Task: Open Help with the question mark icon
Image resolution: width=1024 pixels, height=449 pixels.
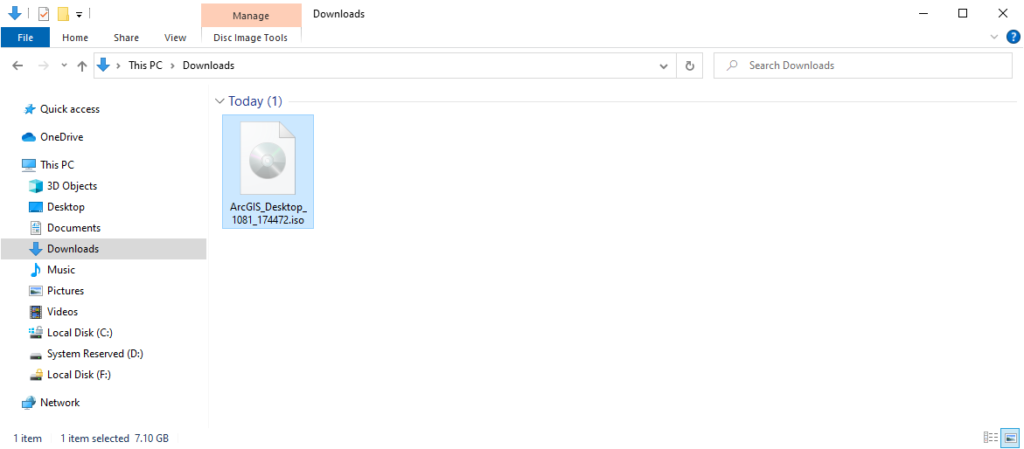Action: pyautogui.click(x=1013, y=37)
